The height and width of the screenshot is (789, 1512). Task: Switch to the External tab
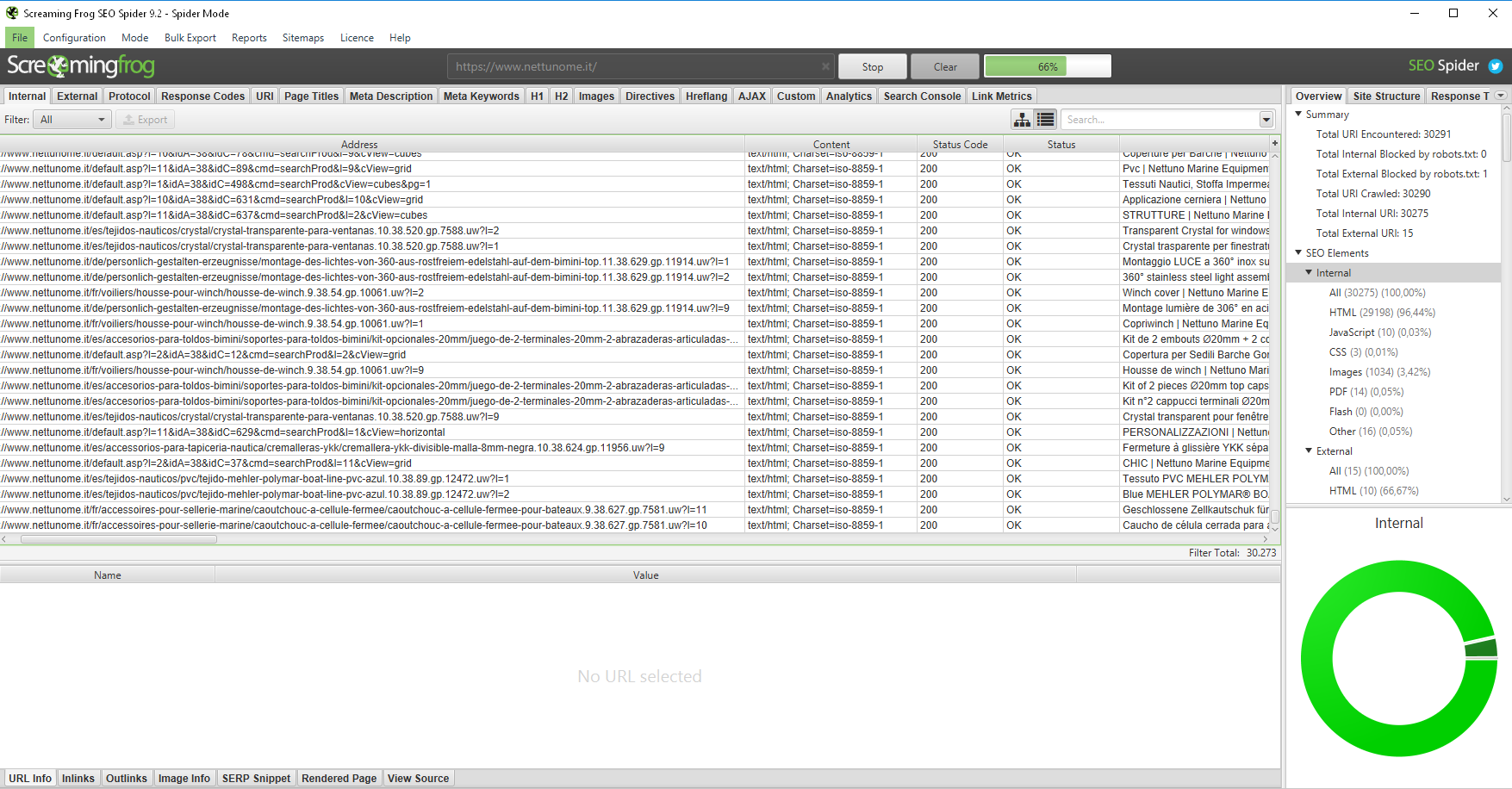(x=78, y=96)
